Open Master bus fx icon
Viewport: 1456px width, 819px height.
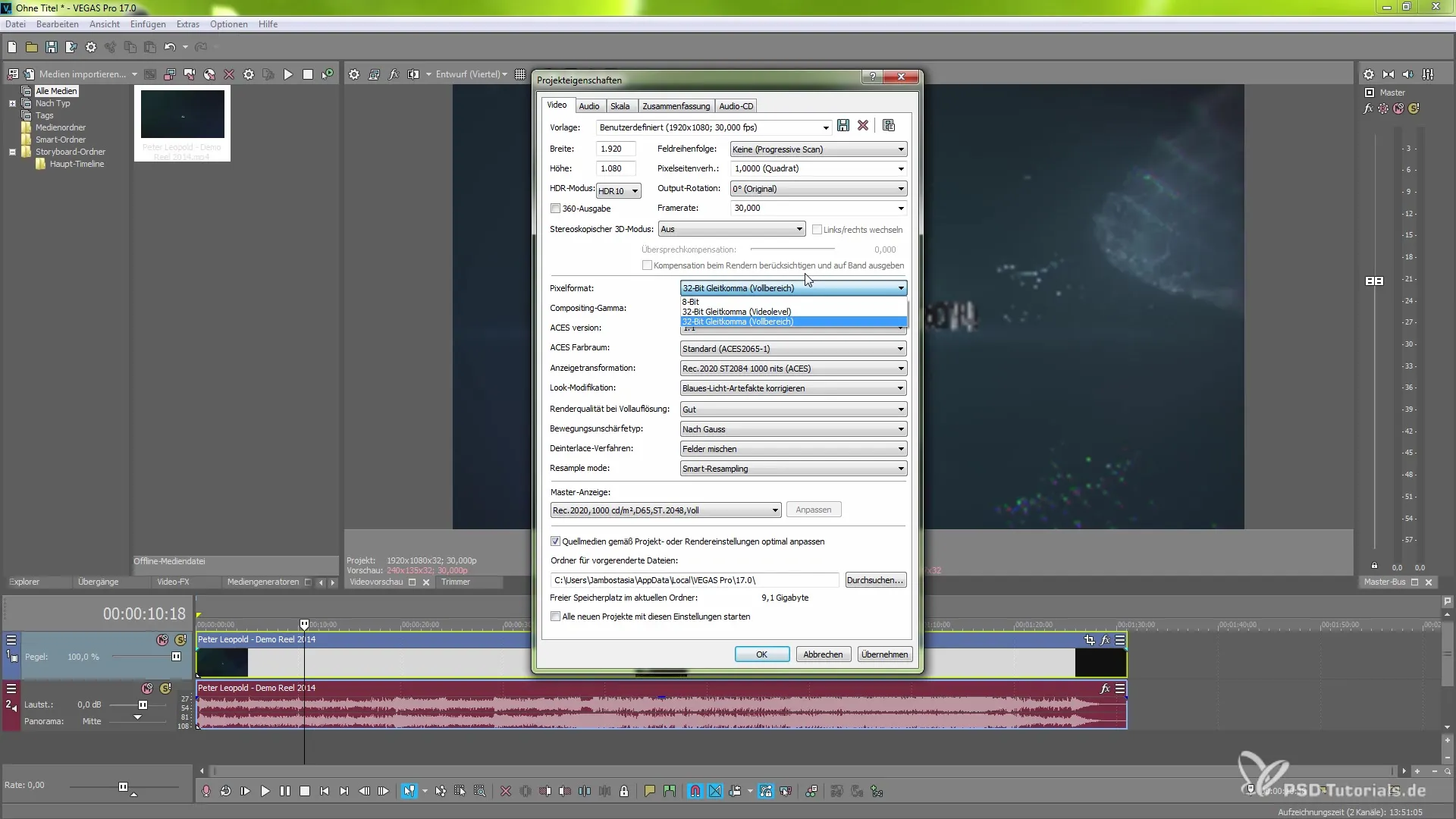click(1368, 108)
